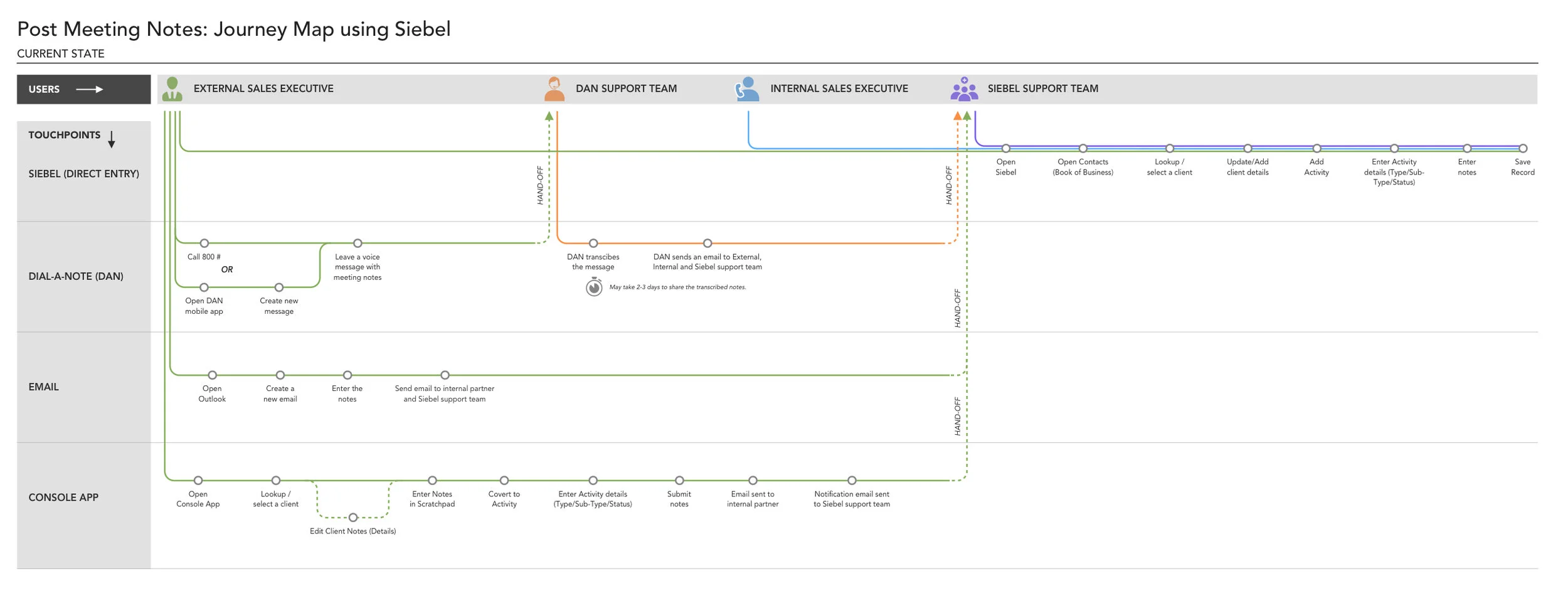Image resolution: width=1568 pixels, height=593 pixels.
Task: Select the Enter Activity details node in Console row
Action: (x=593, y=481)
